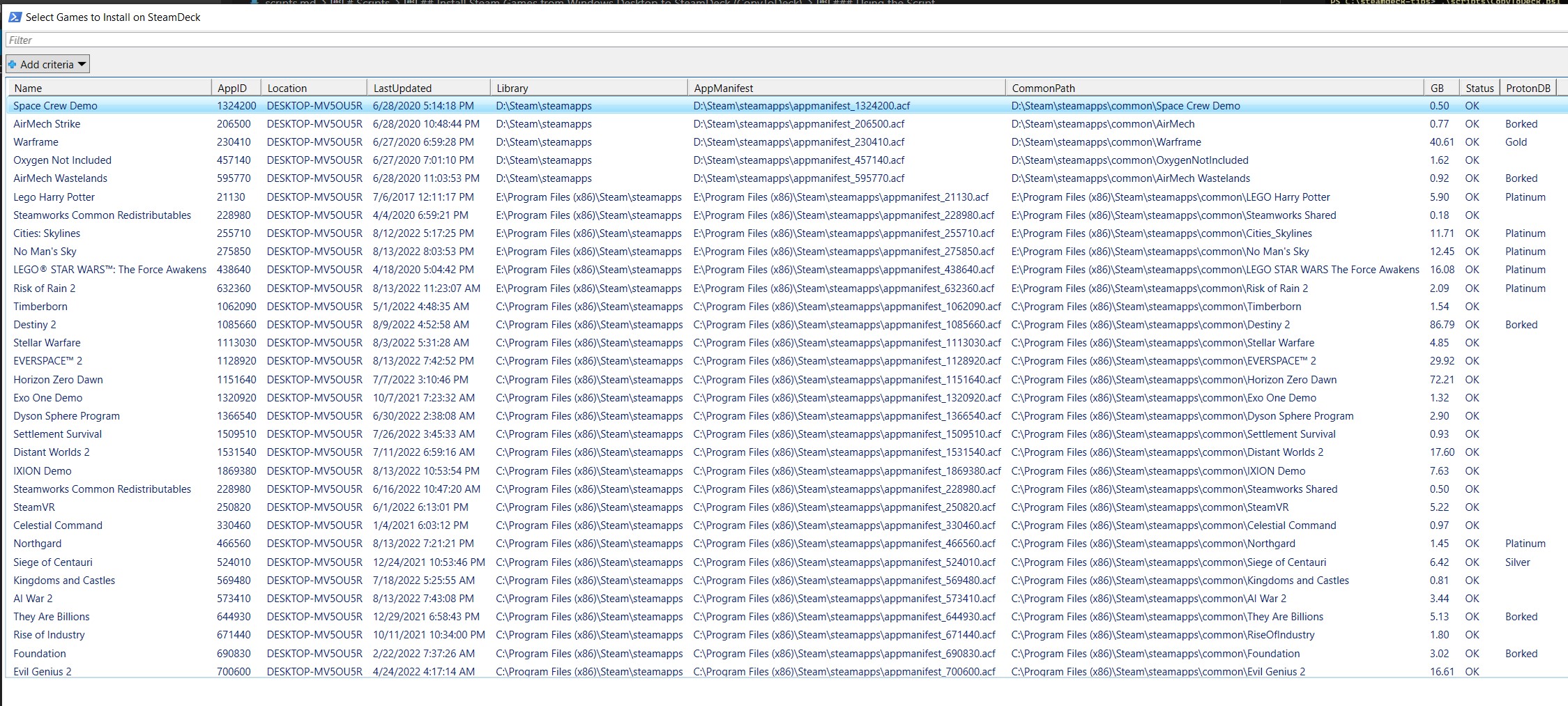This screenshot has width=1568, height=706.
Task: Sort by the Status column header
Action: pos(1479,88)
